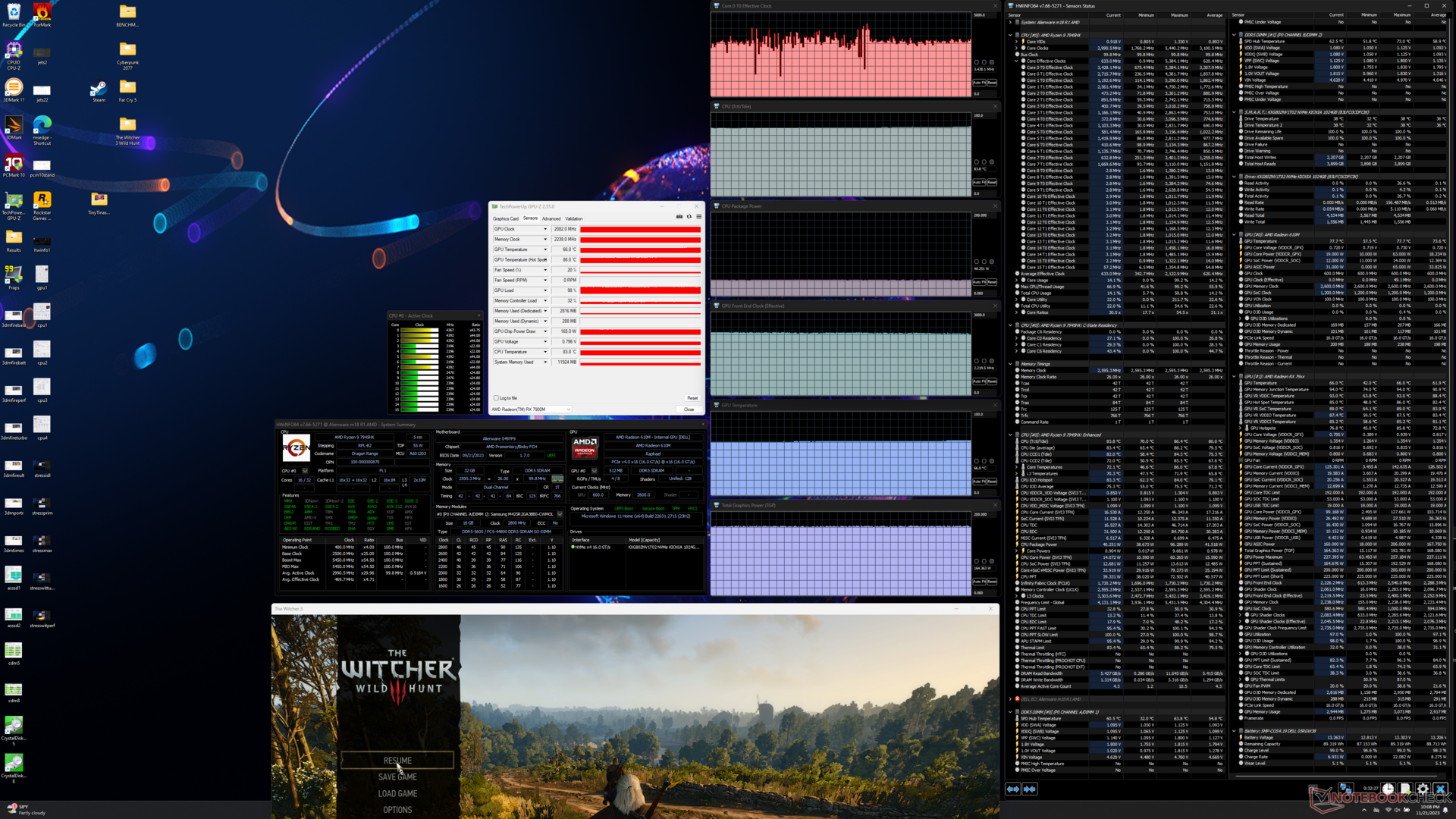Click the HWiNFO logging sheet icon
The height and width of the screenshot is (819, 1456).
(1405, 789)
